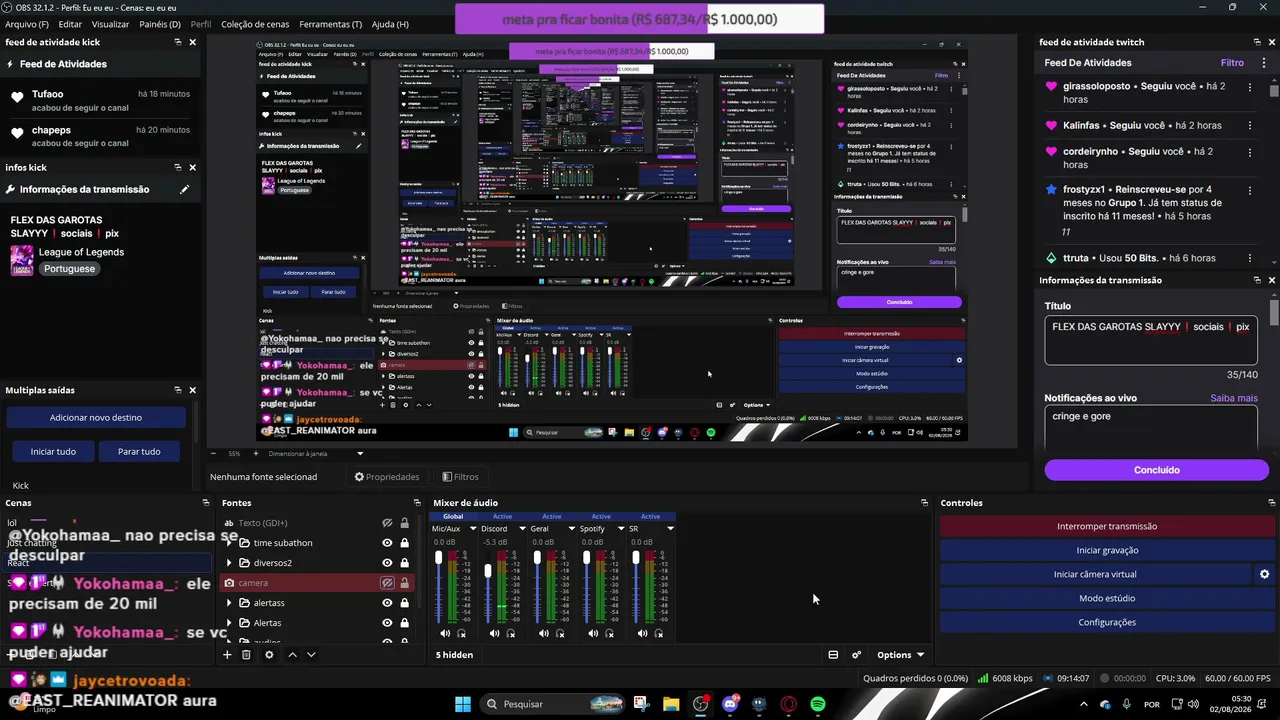Adjust the Spotify volume fader

pyautogui.click(x=586, y=558)
